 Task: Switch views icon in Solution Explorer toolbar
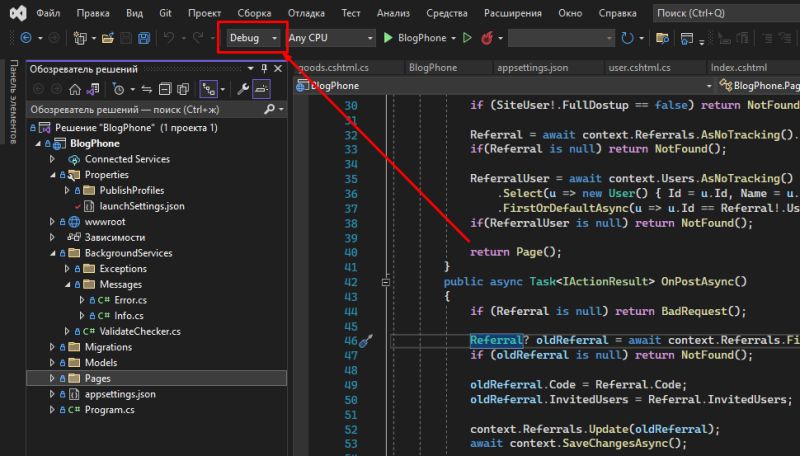93,89
